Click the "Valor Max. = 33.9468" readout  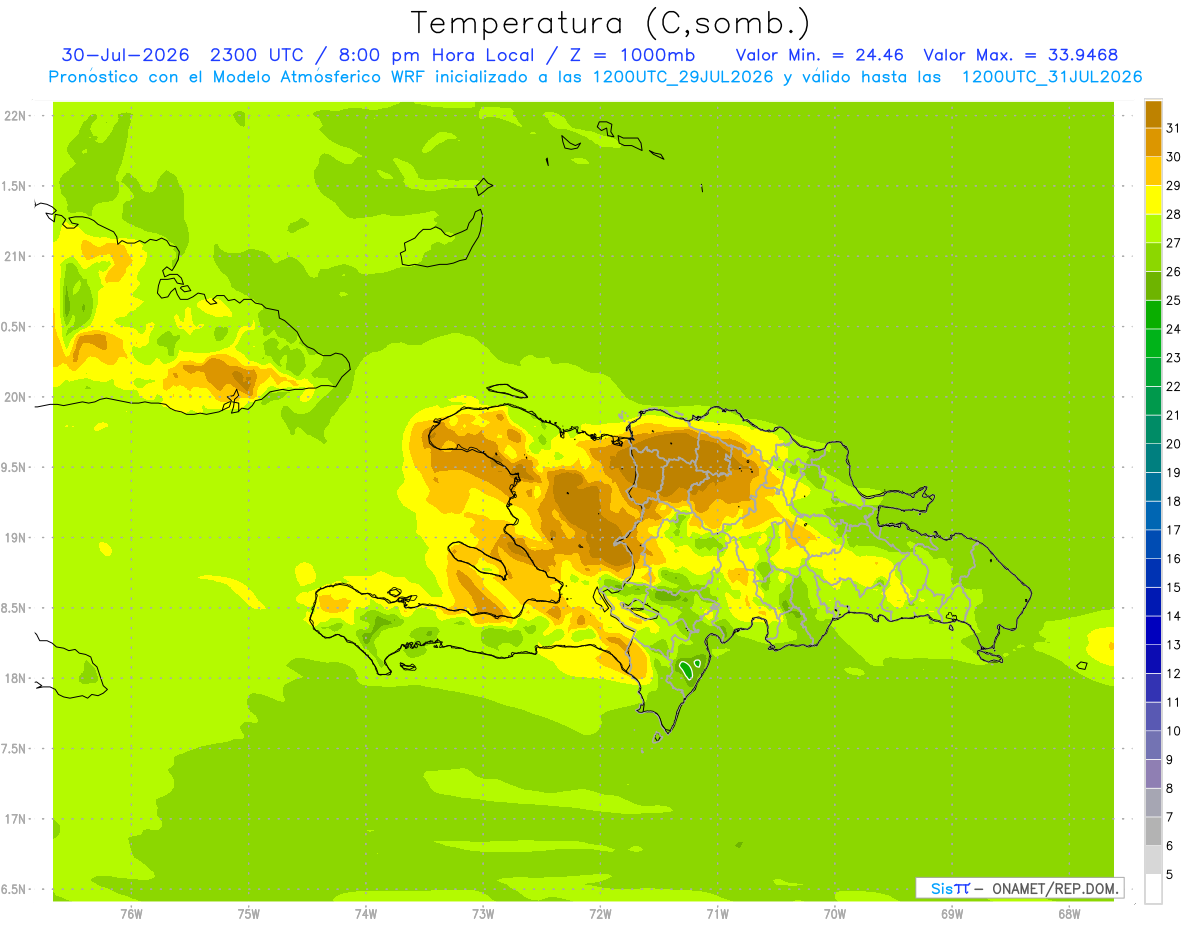(1021, 55)
